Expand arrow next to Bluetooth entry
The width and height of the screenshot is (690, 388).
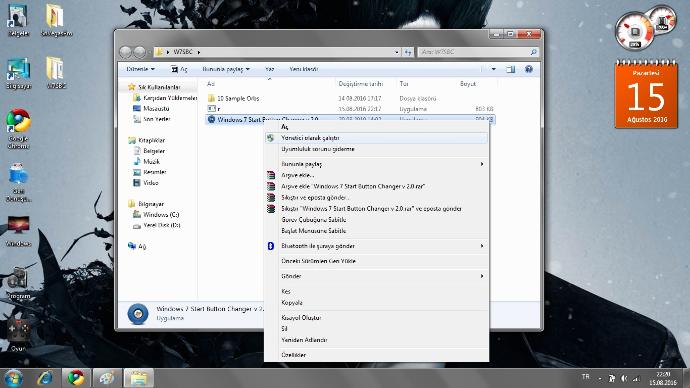pos(482,246)
